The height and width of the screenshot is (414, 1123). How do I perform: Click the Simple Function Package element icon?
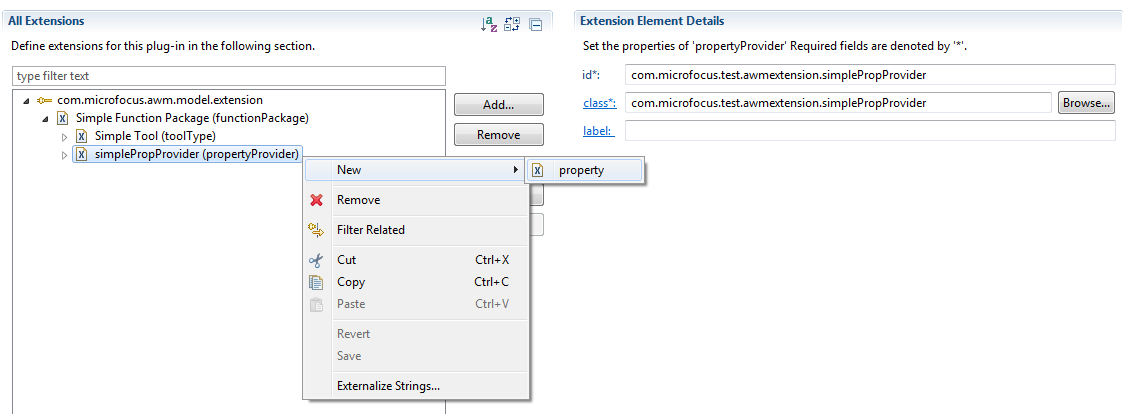[x=62, y=118]
